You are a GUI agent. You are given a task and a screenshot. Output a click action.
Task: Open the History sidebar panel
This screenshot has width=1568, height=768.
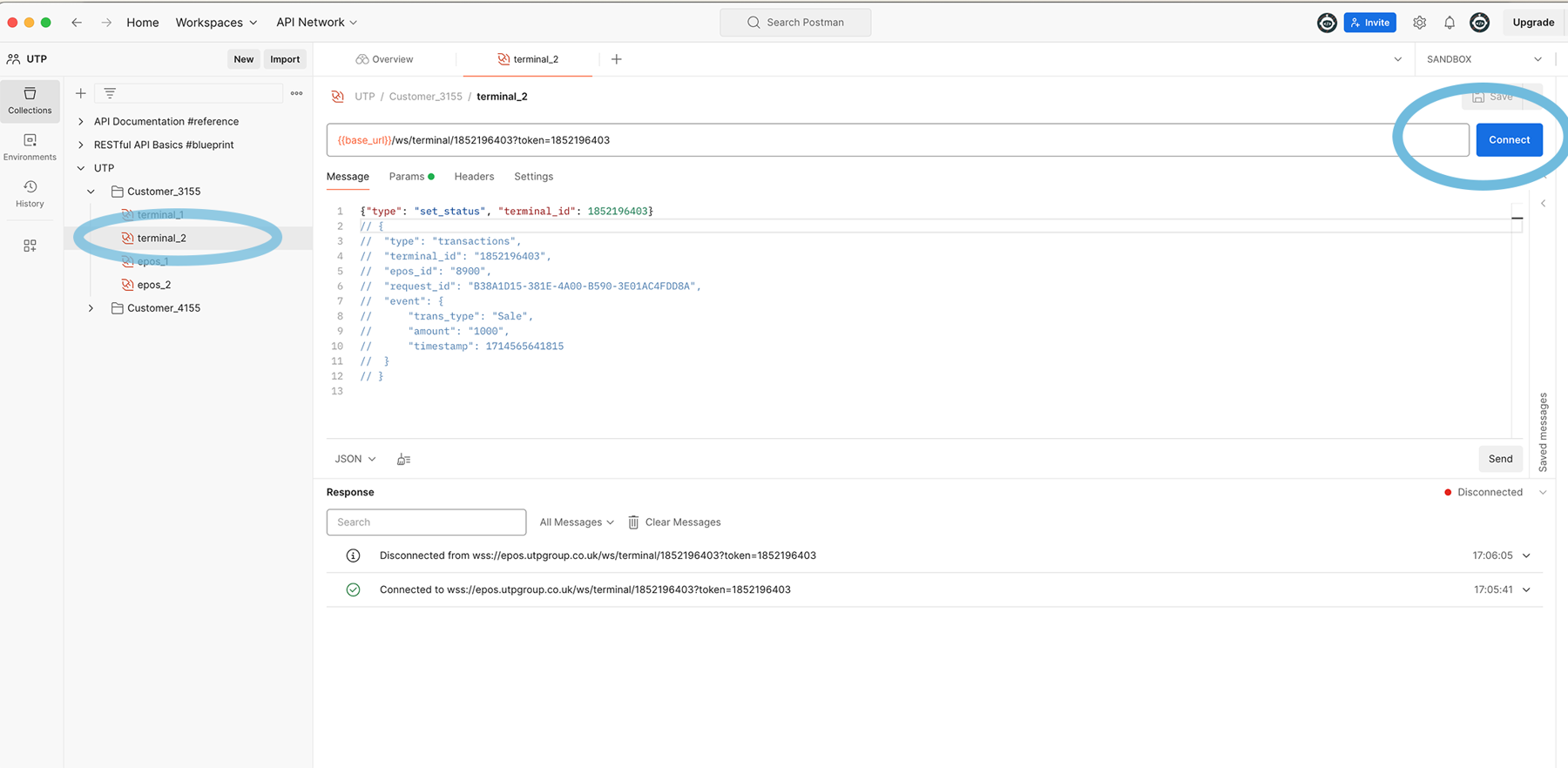(x=30, y=193)
